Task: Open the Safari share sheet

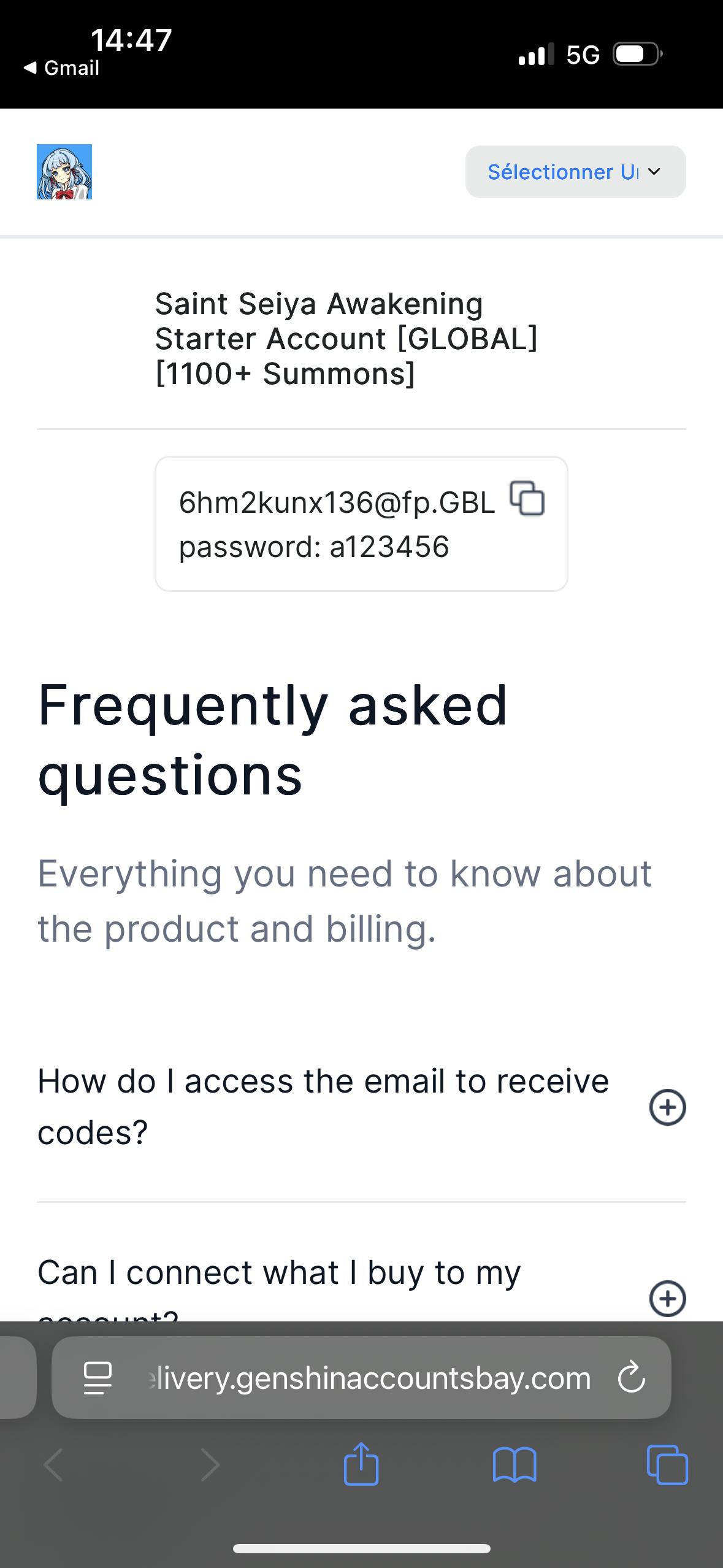Action: (361, 1465)
